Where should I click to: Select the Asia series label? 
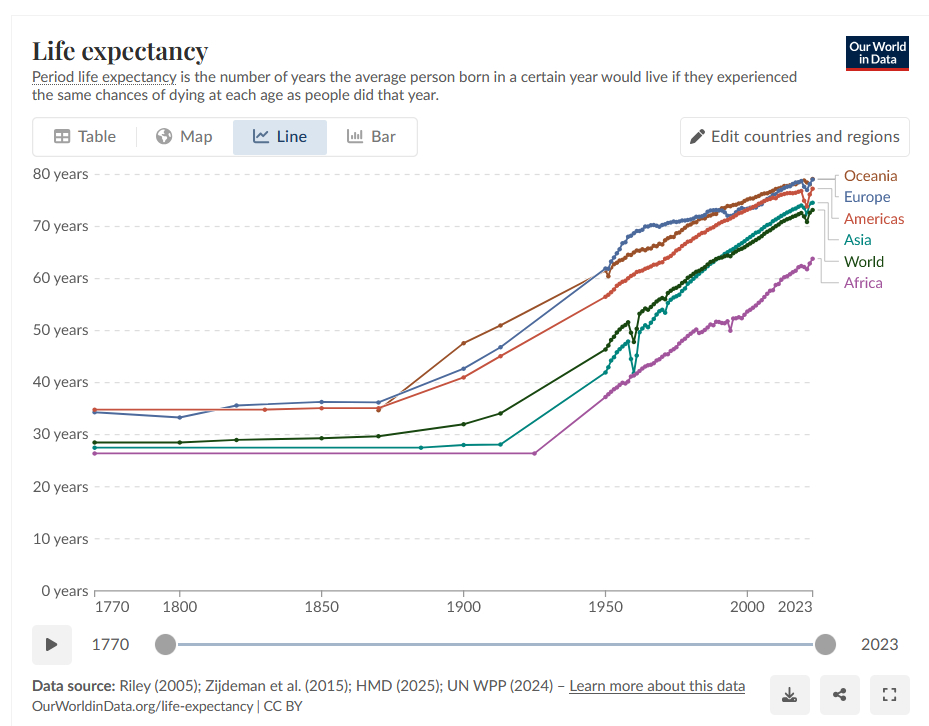[x=857, y=240]
